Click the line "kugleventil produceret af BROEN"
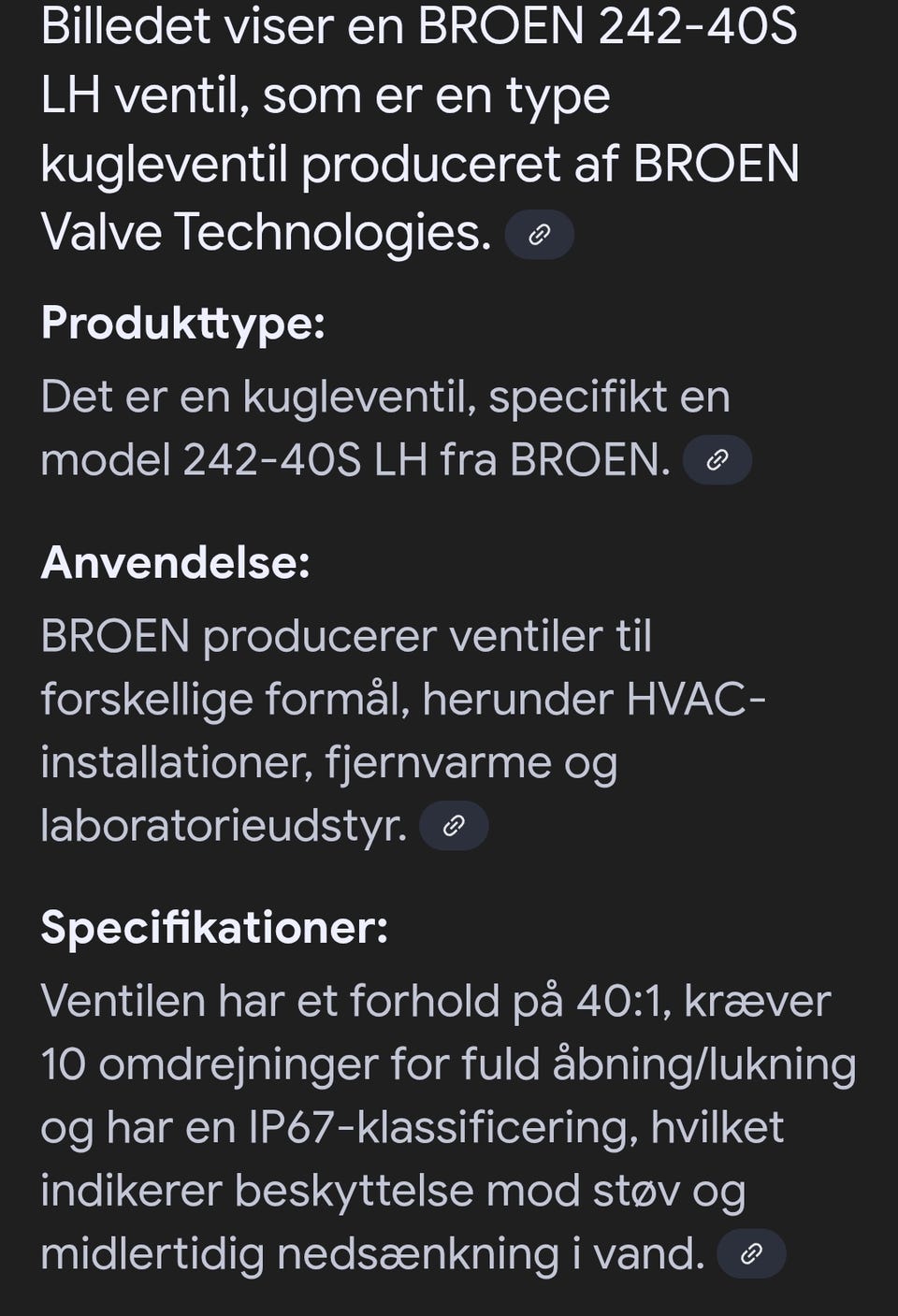The width and height of the screenshot is (898, 1316). click(x=420, y=164)
